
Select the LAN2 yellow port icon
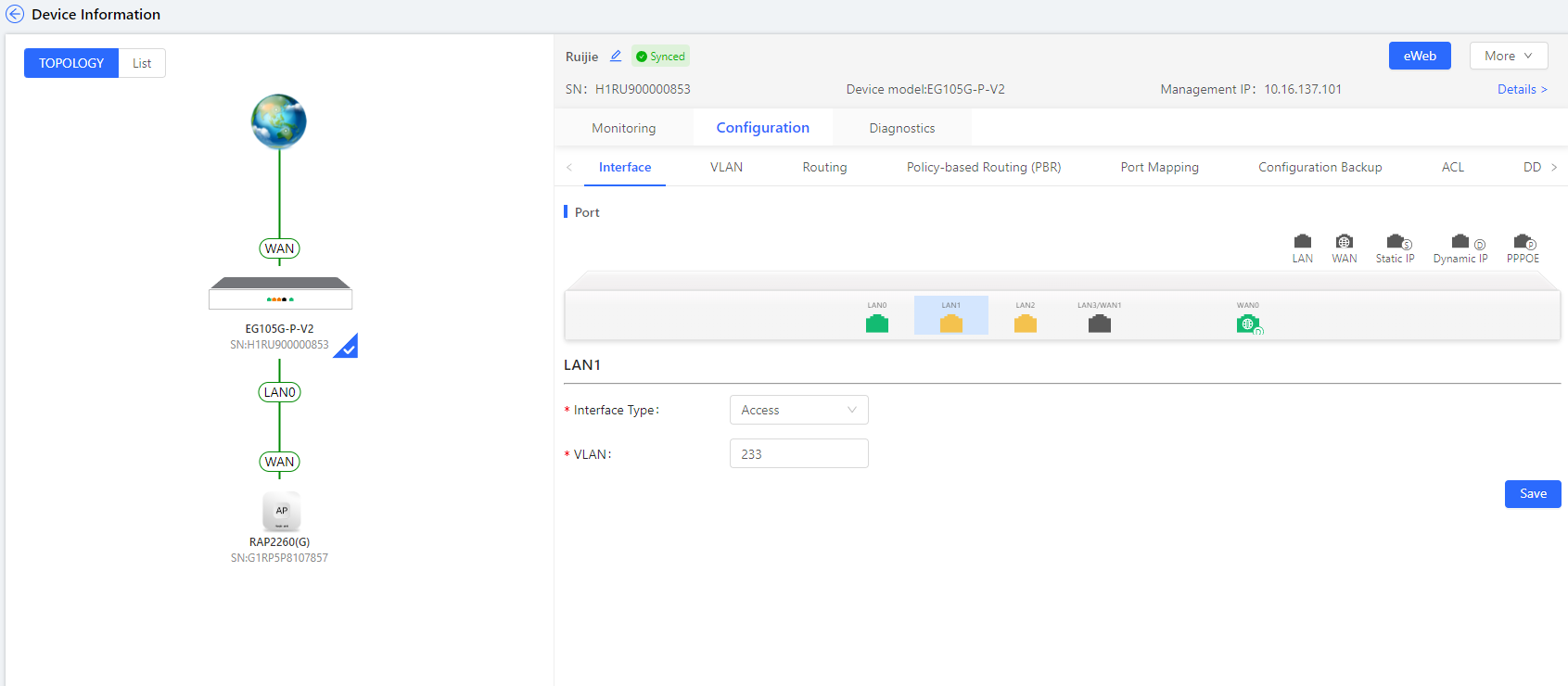click(x=1026, y=324)
